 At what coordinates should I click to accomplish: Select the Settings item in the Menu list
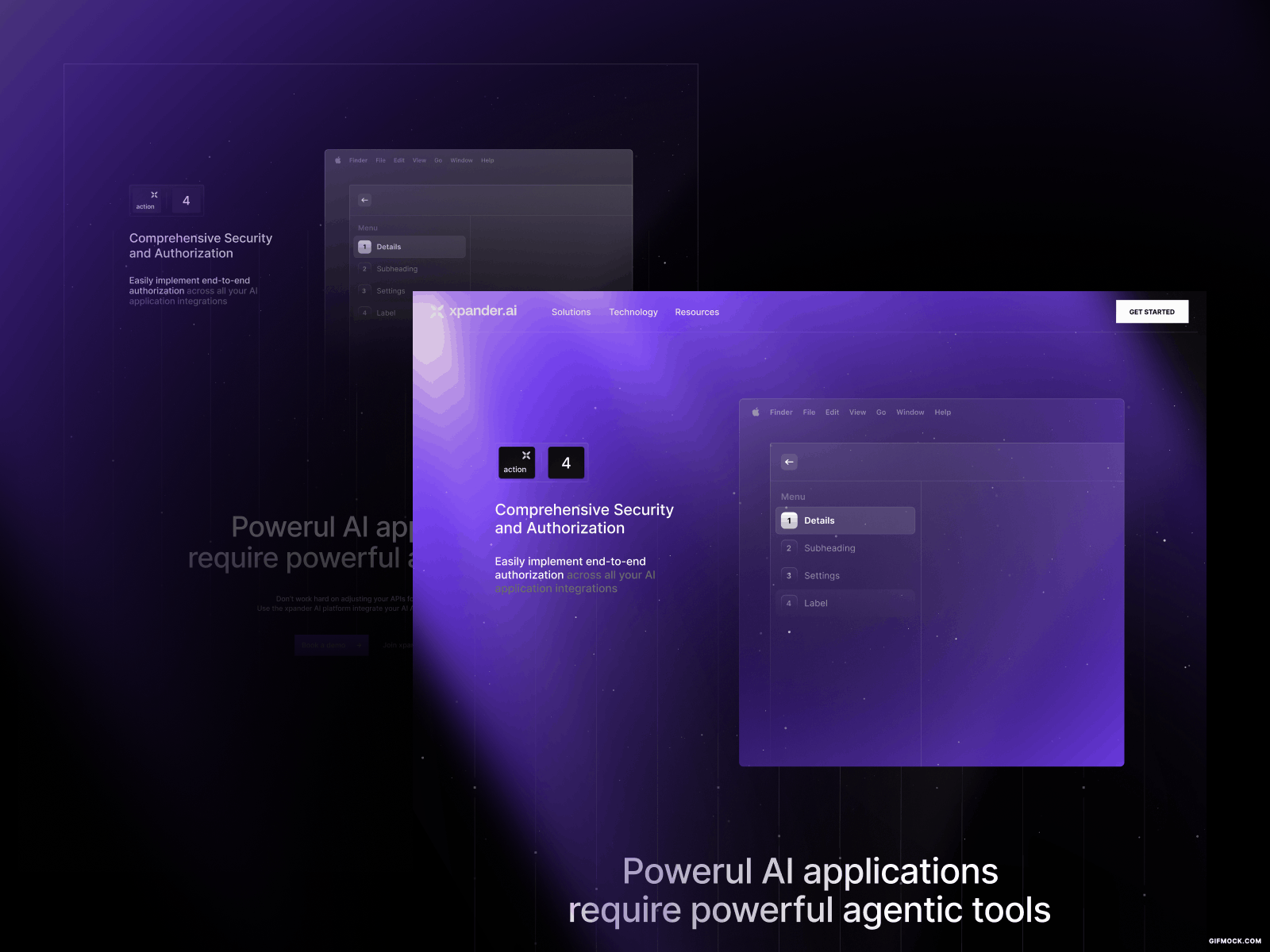(x=822, y=575)
